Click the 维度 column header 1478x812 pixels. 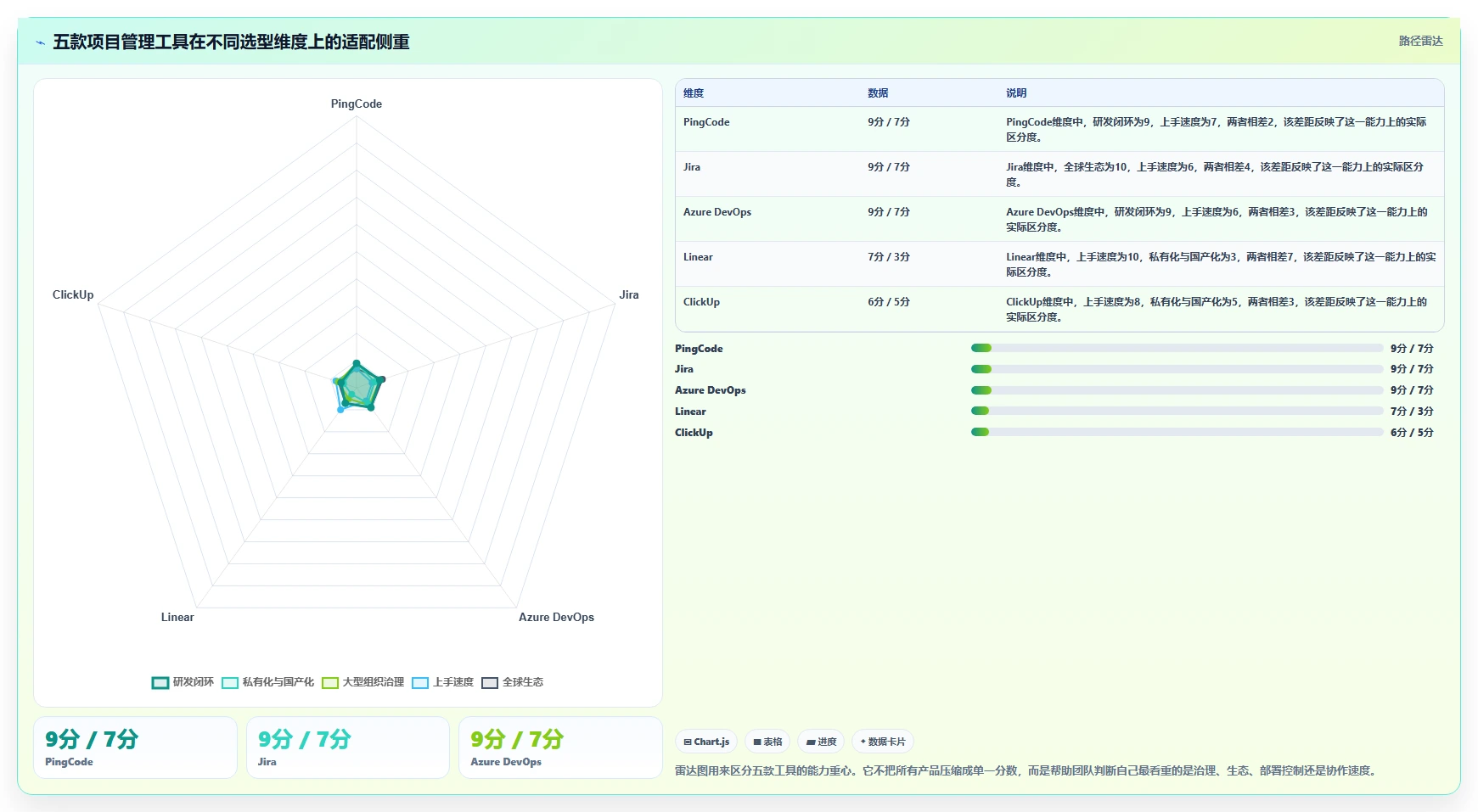[x=694, y=93]
